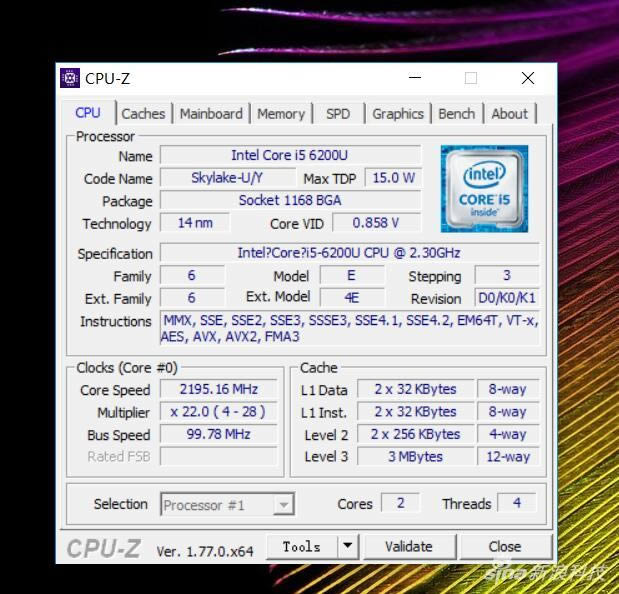Select the CPU tab

pyautogui.click(x=88, y=113)
